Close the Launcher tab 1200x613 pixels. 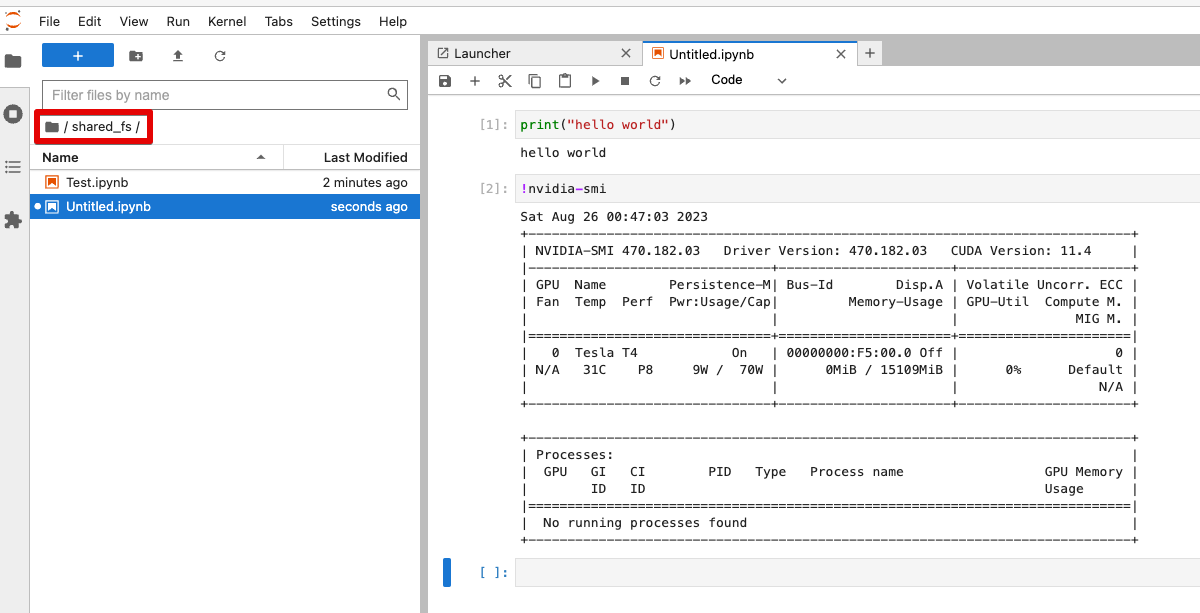[x=626, y=53]
